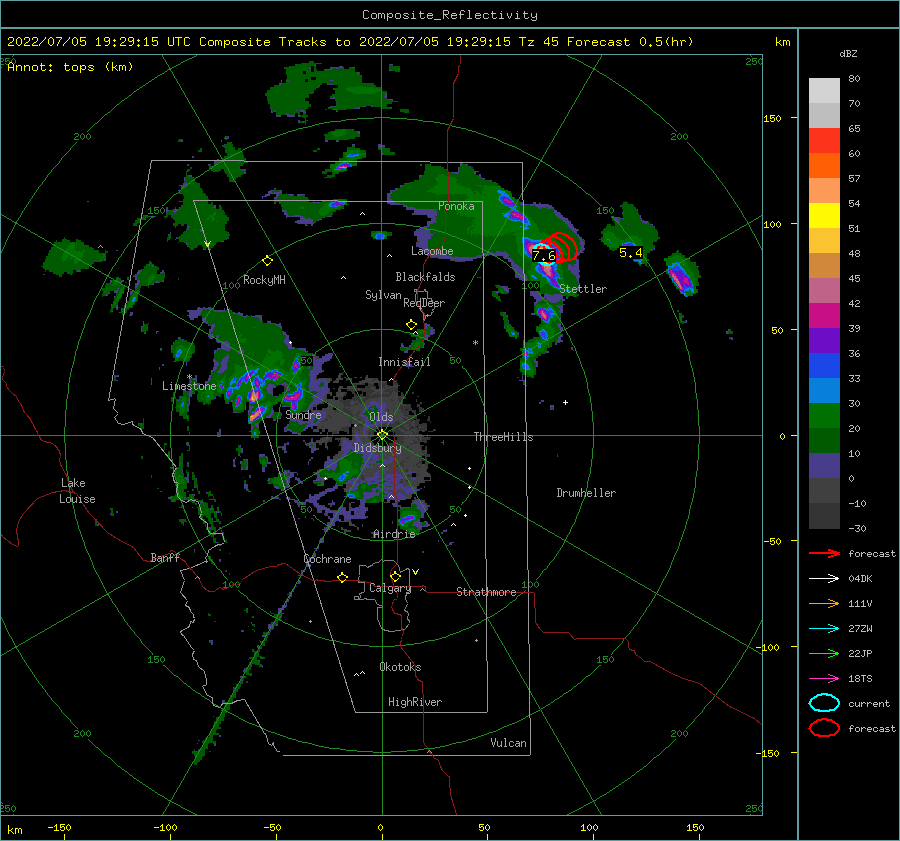Click the Vulcan town label
Screen dimensions: 900x841
(x=508, y=743)
